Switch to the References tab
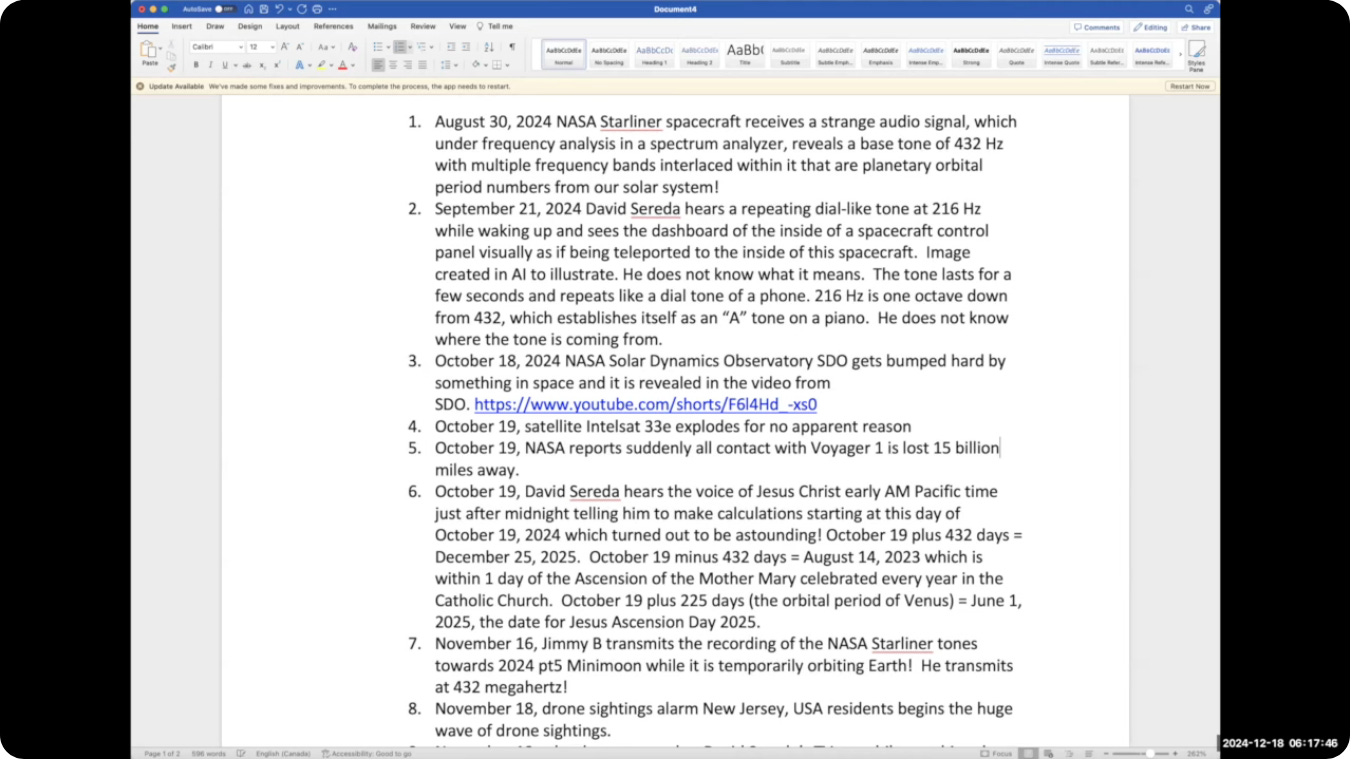Image resolution: width=1352 pixels, height=760 pixels. tap(333, 26)
